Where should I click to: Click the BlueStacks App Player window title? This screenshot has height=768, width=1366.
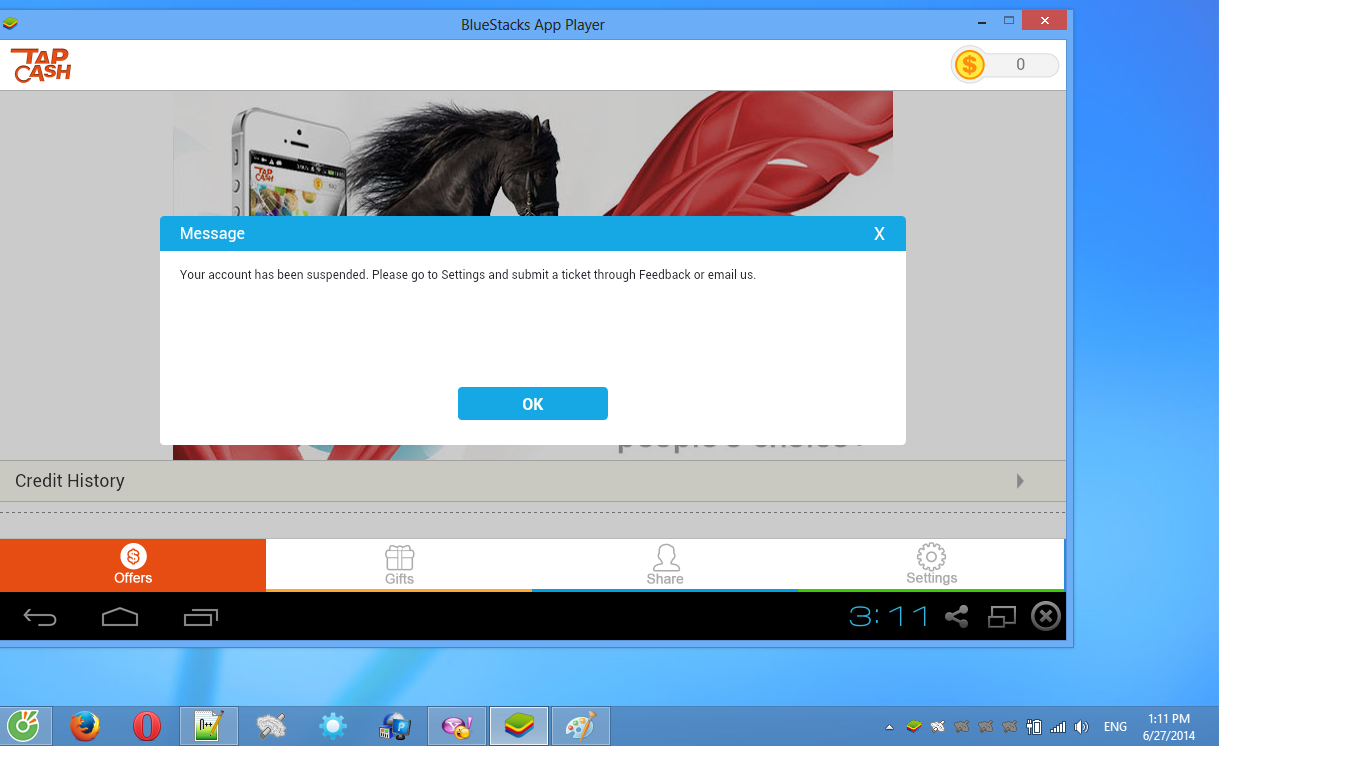coord(533,25)
